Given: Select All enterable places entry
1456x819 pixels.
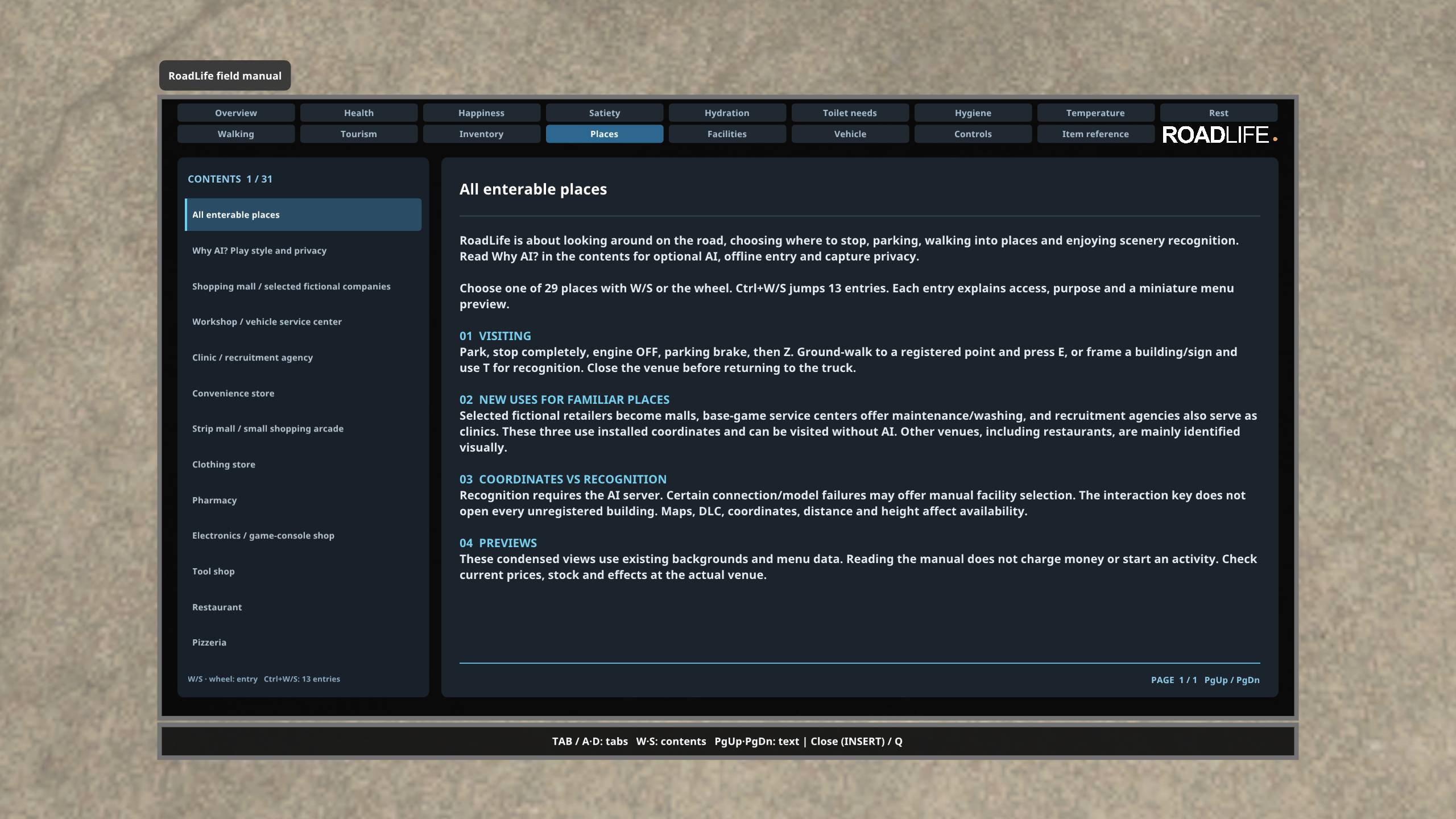Looking at the screenshot, I should [303, 214].
